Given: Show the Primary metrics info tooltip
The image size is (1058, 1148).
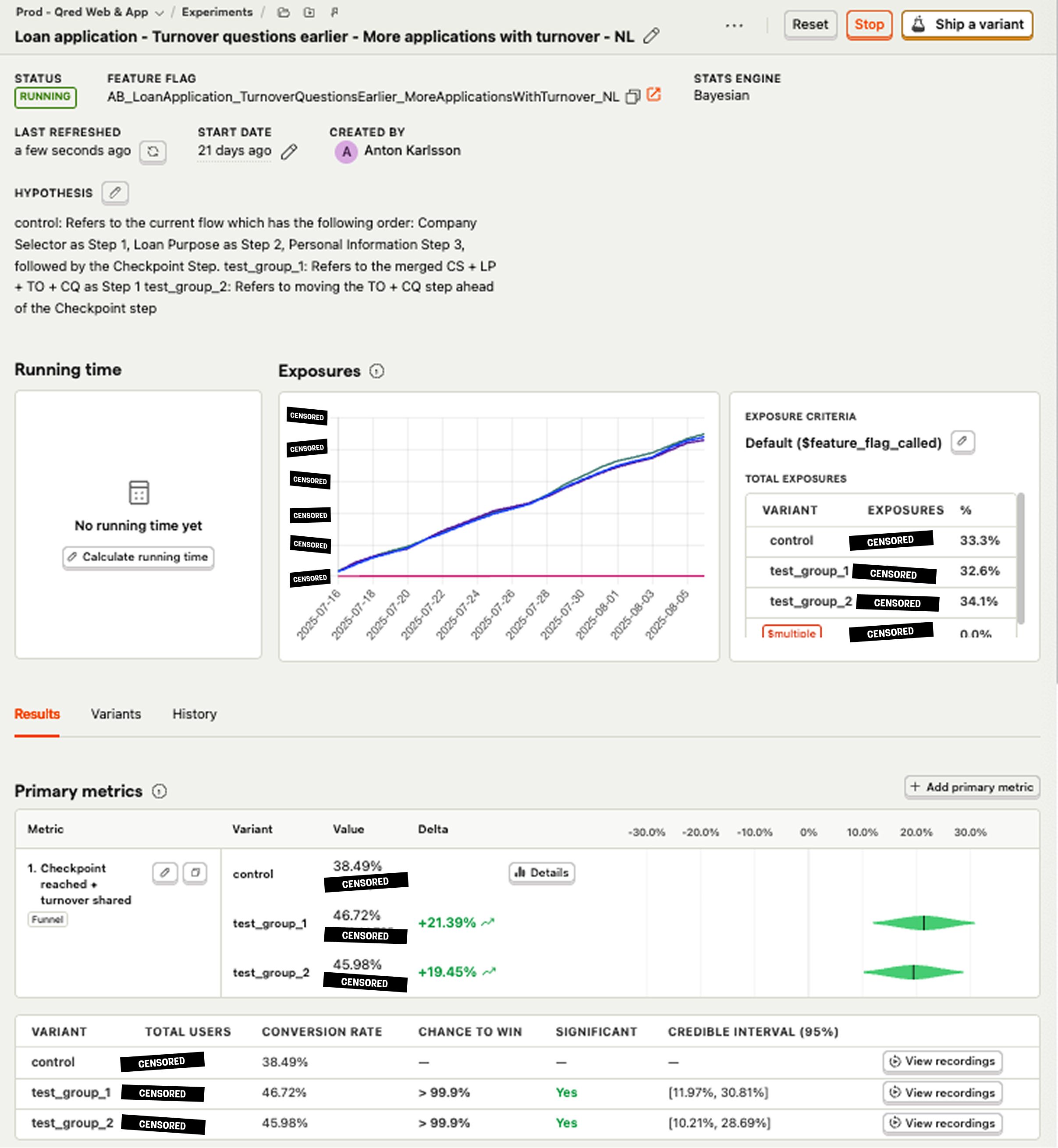Looking at the screenshot, I should point(159,791).
